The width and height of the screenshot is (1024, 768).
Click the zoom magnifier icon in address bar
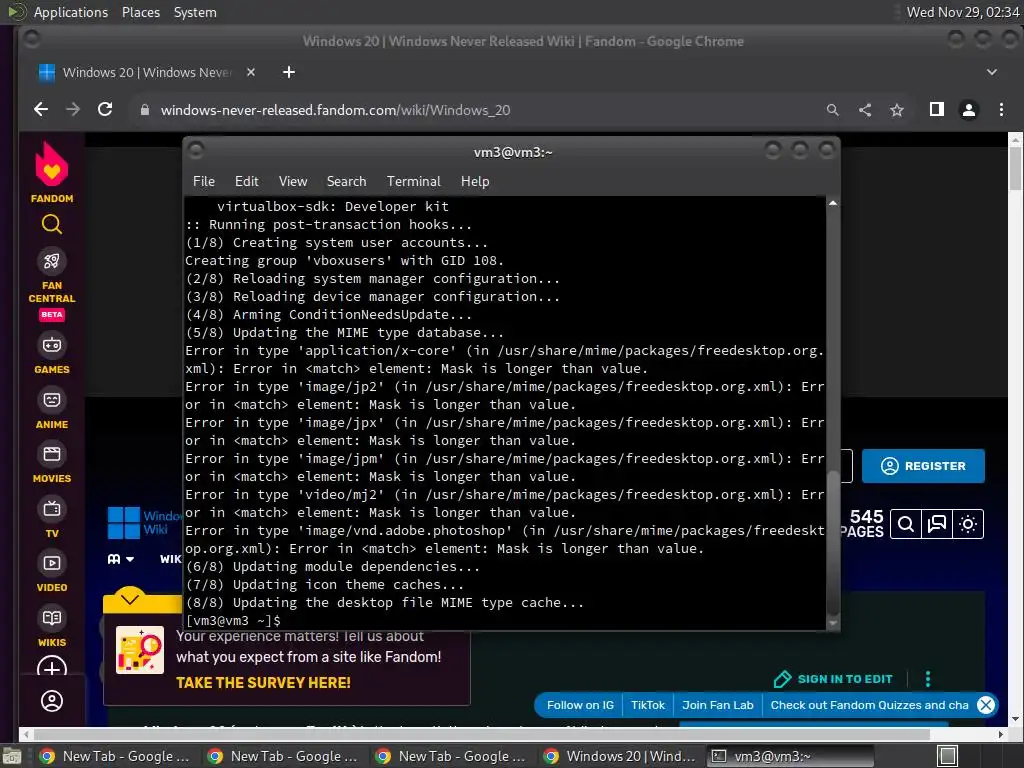pos(832,110)
